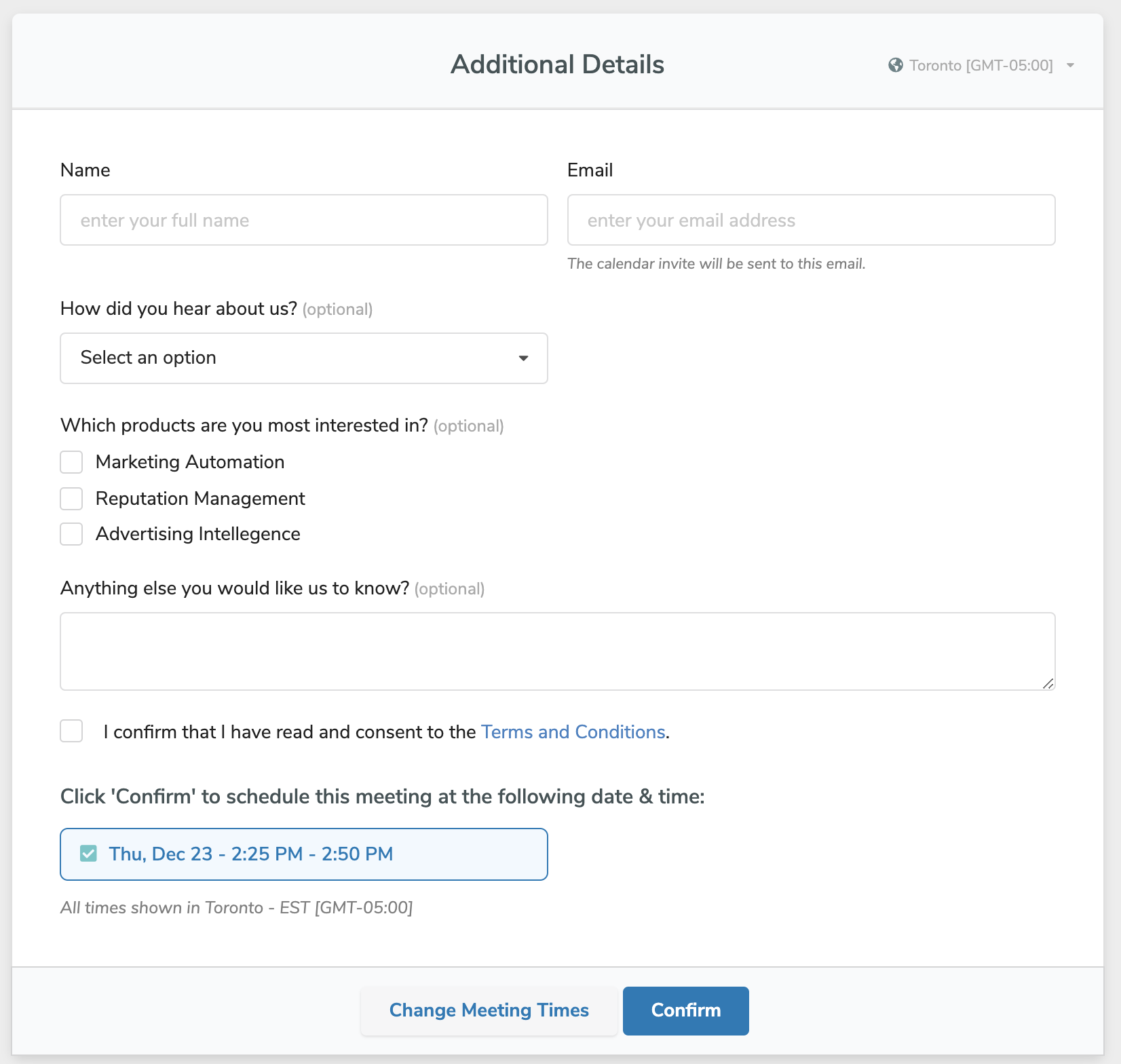Image resolution: width=1121 pixels, height=1064 pixels.
Task: Click the caret arrow next to the timezone
Action: [x=1070, y=65]
